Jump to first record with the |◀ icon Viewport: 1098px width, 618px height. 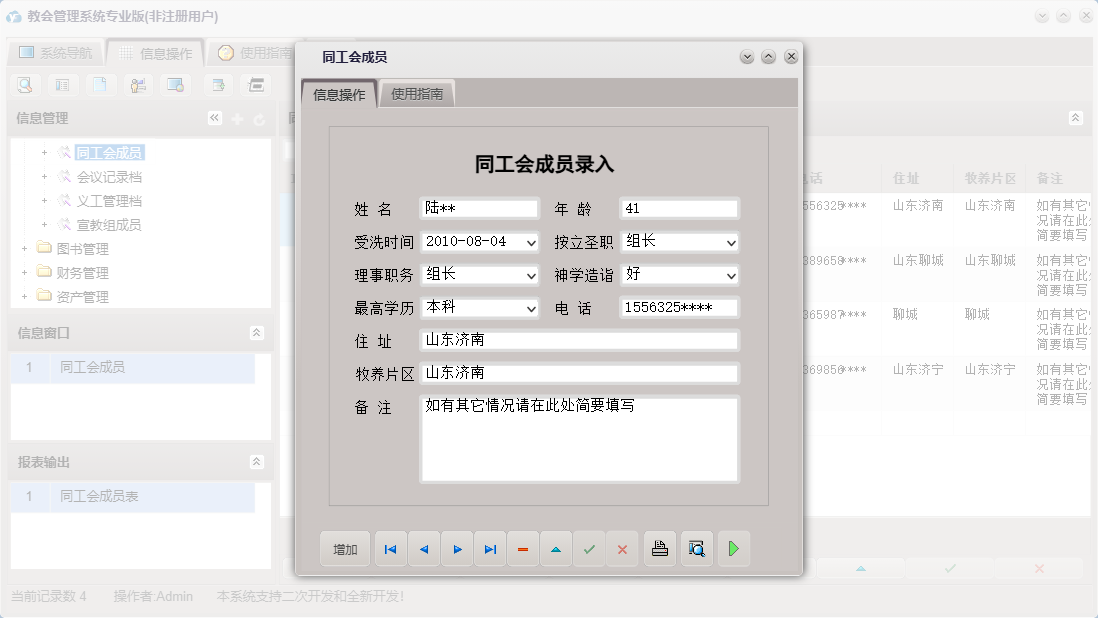[x=390, y=548]
